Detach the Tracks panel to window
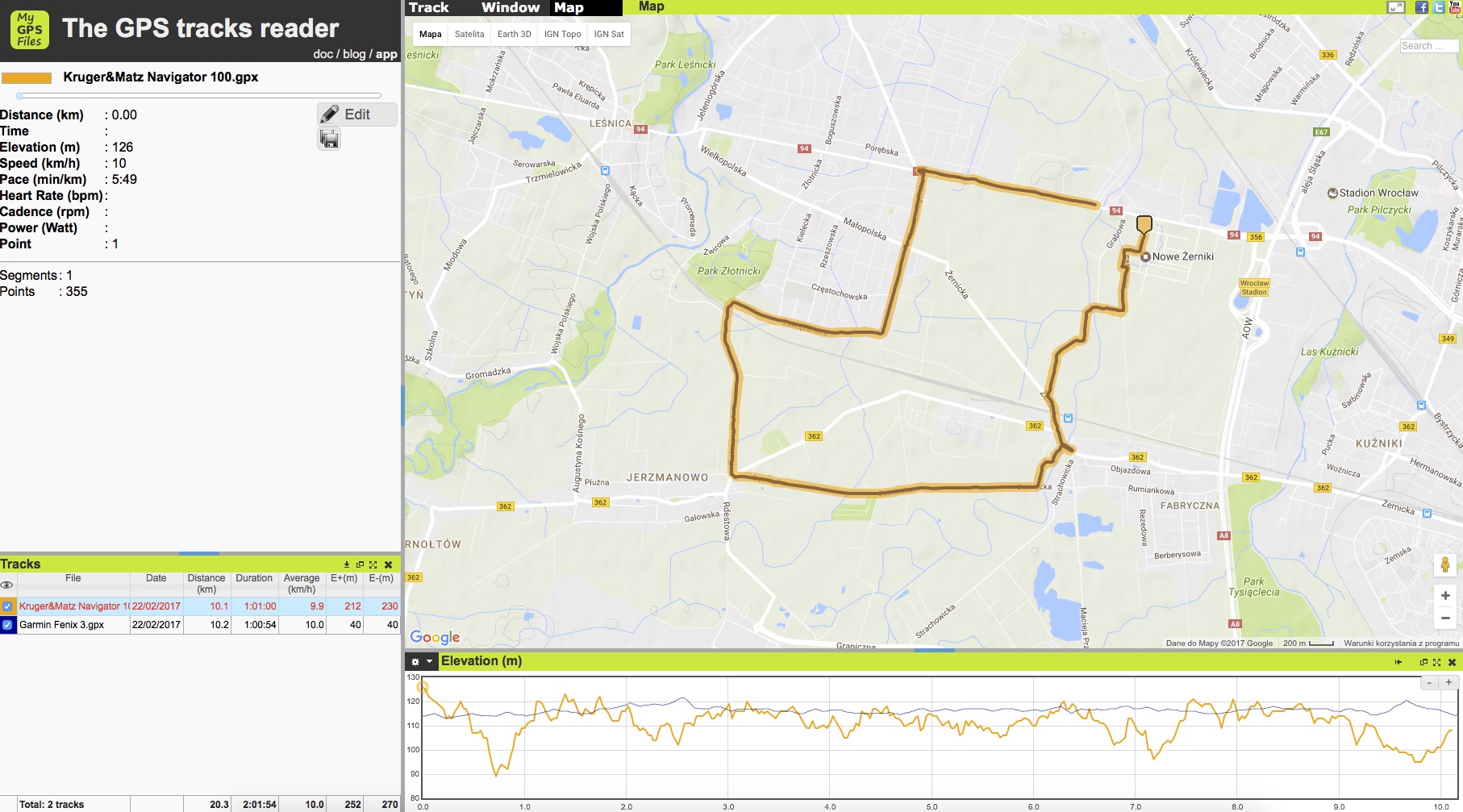This screenshot has width=1463, height=812. [360, 564]
